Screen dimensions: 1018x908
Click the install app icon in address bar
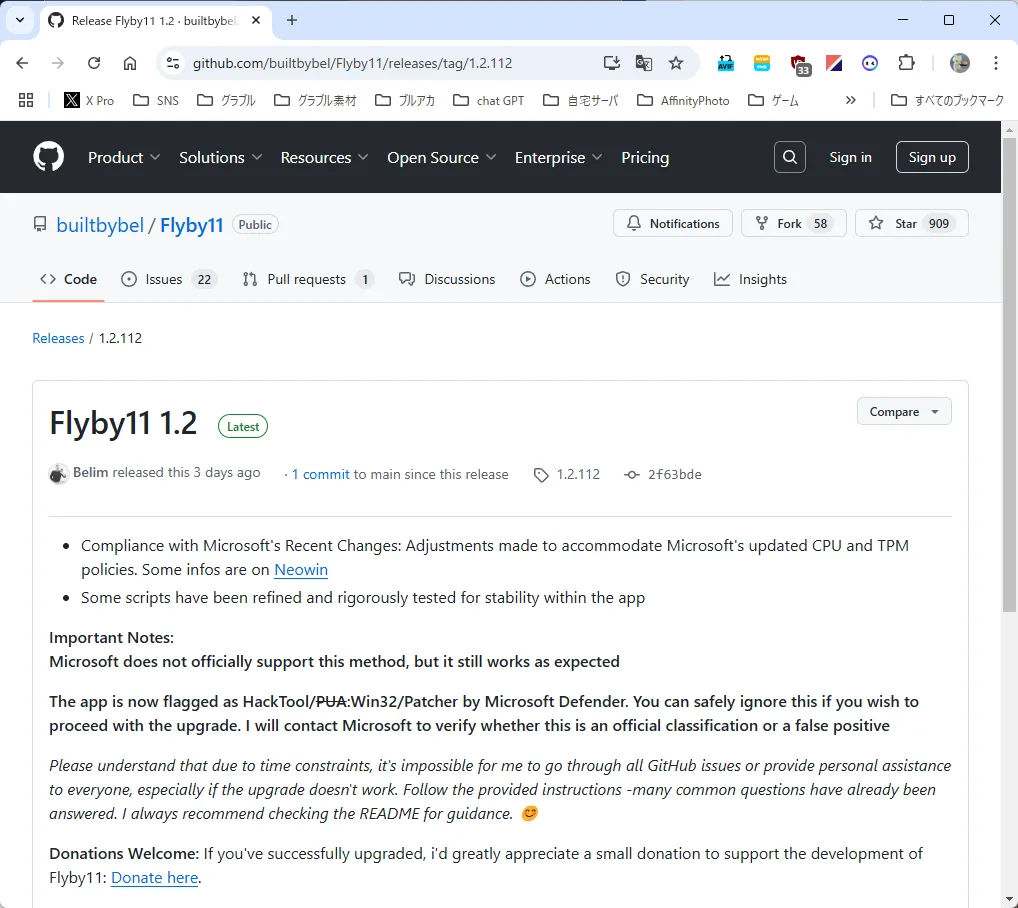(x=612, y=63)
